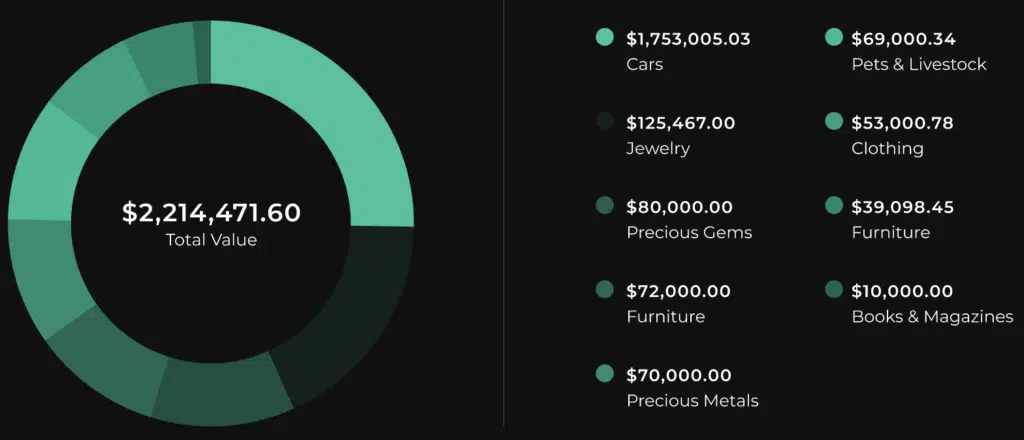Click the Books & Magazines color dot
1024x440 pixels.
[833, 290]
